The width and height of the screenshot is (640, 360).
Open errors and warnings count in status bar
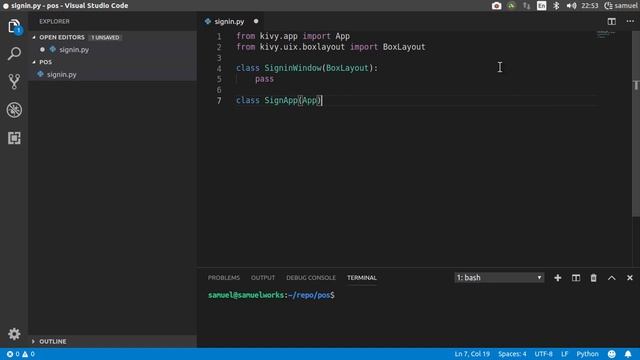pyautogui.click(x=20, y=354)
